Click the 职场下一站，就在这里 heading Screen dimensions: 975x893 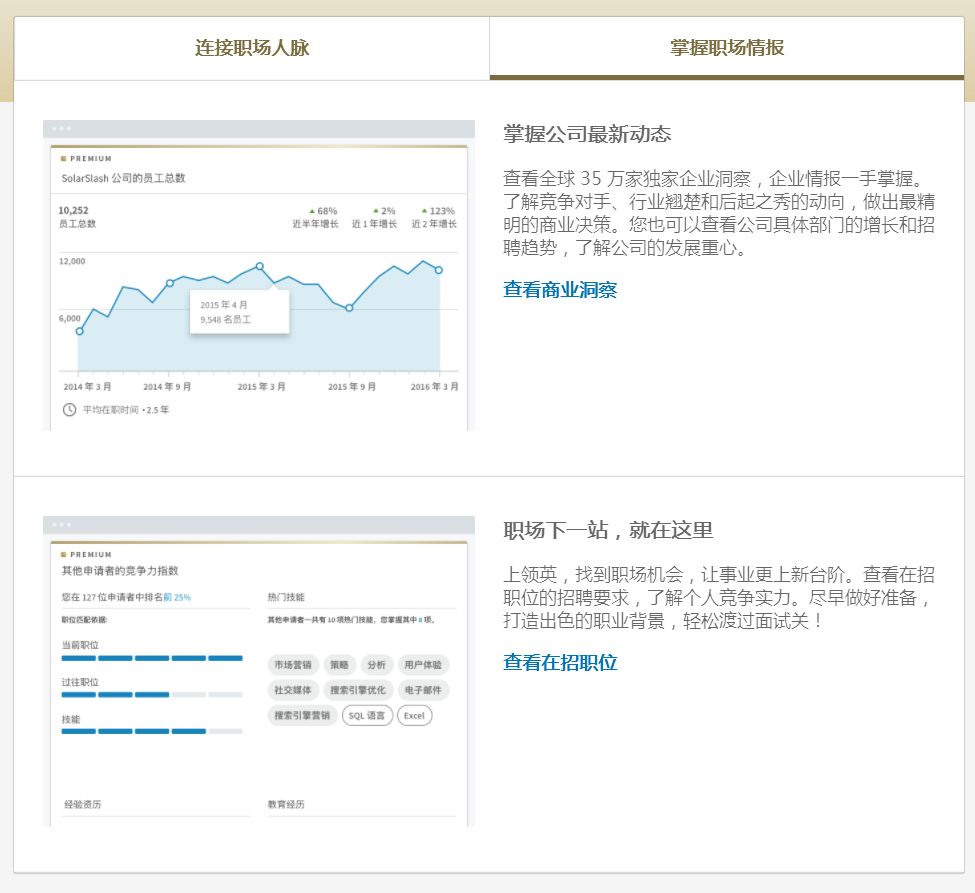coord(608,530)
